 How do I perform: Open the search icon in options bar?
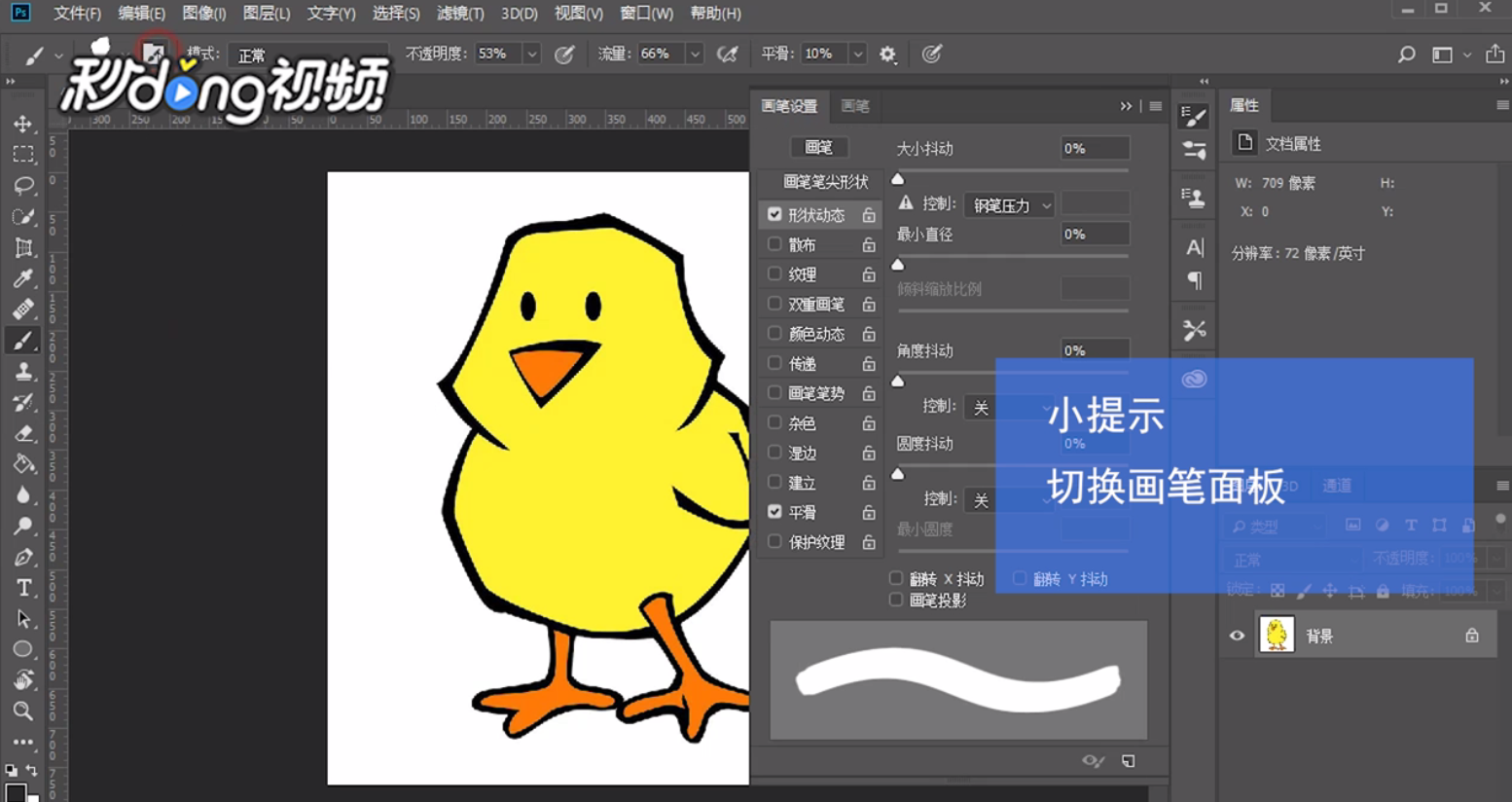1406,55
